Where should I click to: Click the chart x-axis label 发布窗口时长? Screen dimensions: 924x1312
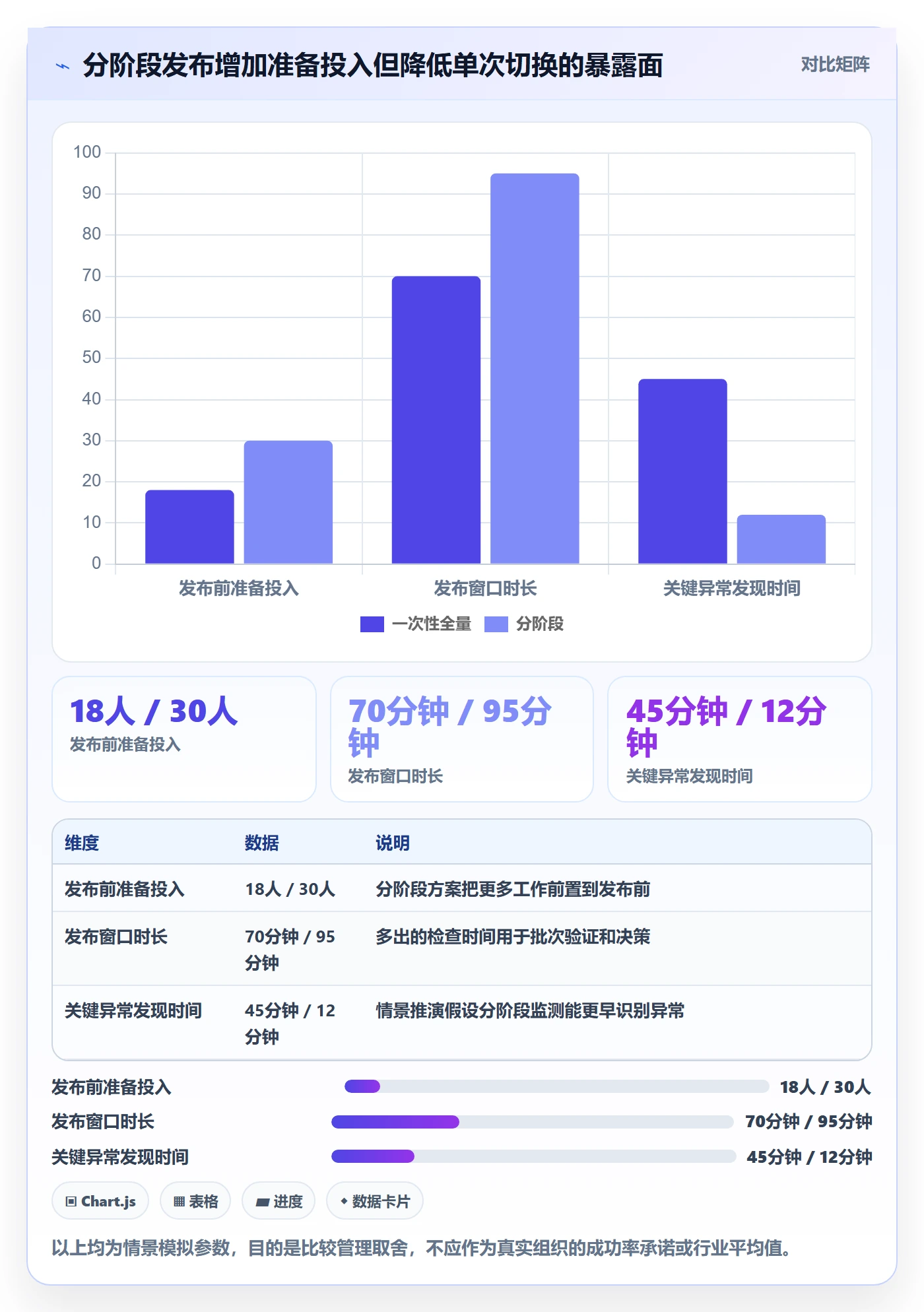click(485, 588)
